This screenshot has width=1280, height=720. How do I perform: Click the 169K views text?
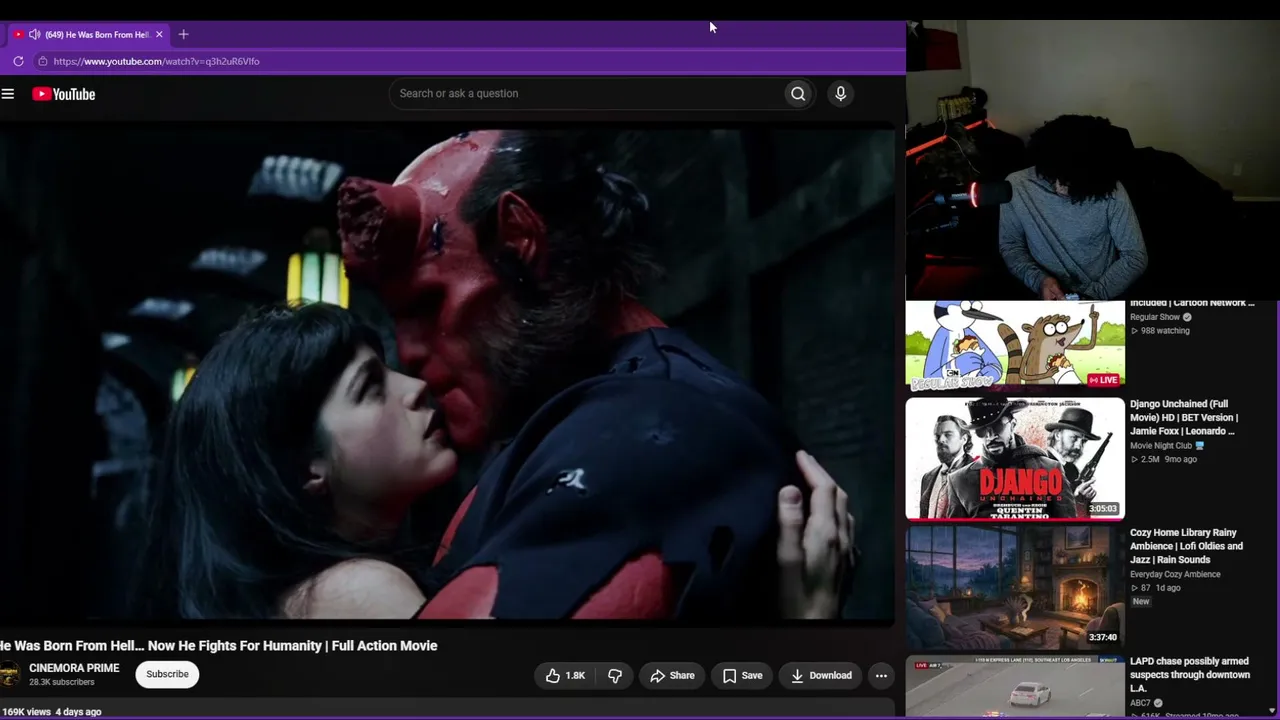point(25,712)
